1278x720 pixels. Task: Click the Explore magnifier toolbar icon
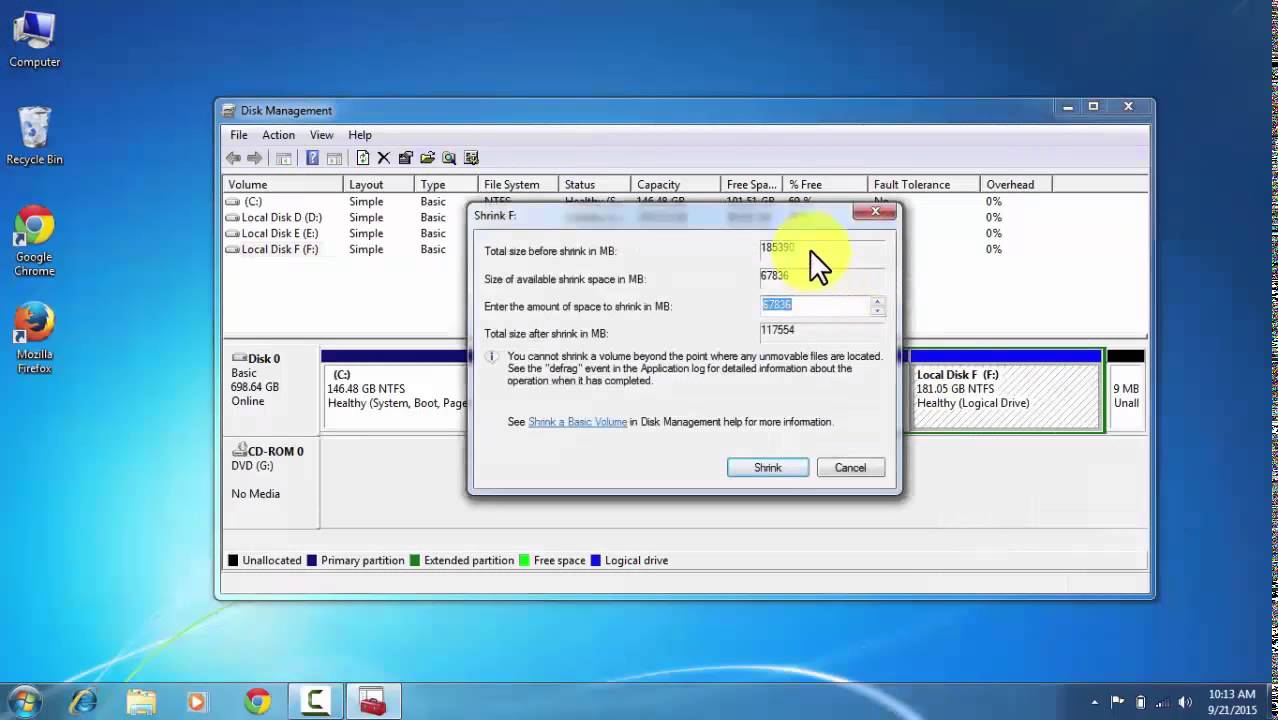pos(449,158)
